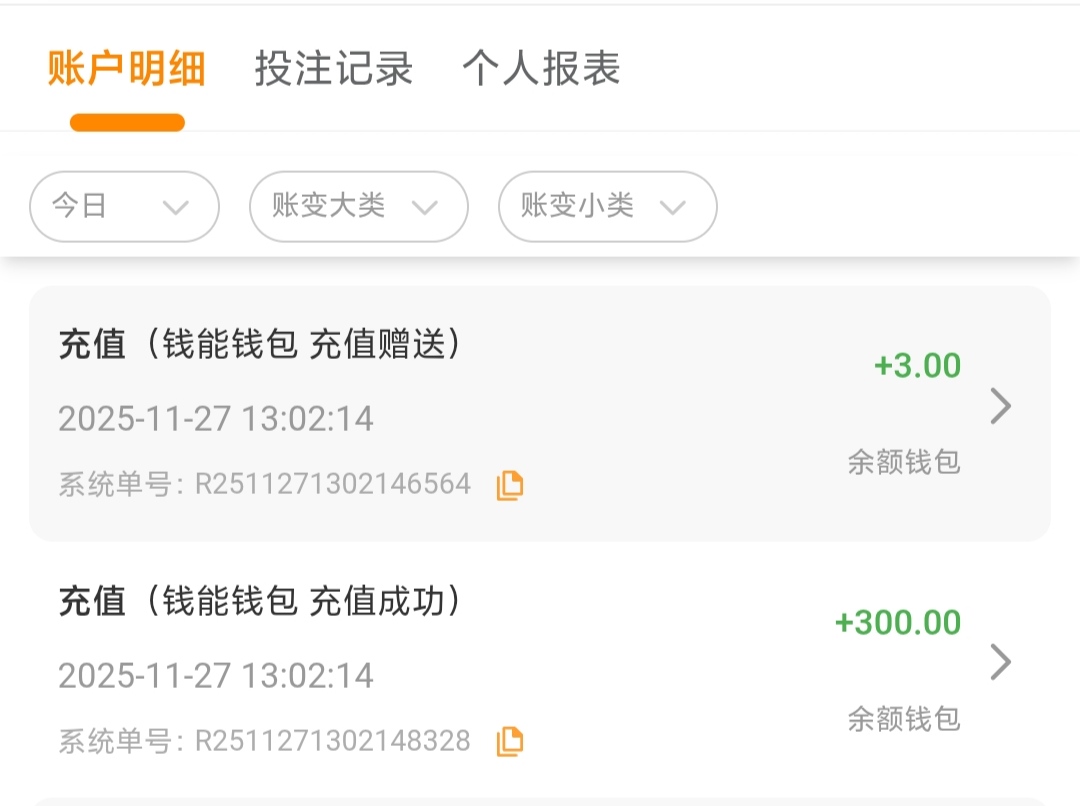This screenshot has width=1080, height=806.
Task: Expand the 账变小类 filter dropdown
Action: coord(607,207)
